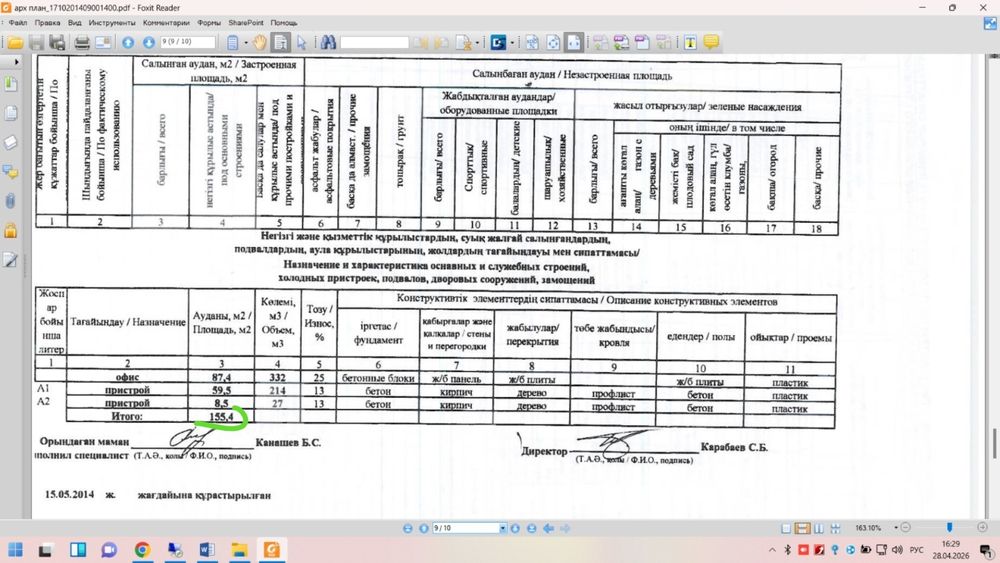This screenshot has height=563, width=1000.
Task: Click the vertical scrollbar thumb
Action: 994,443
